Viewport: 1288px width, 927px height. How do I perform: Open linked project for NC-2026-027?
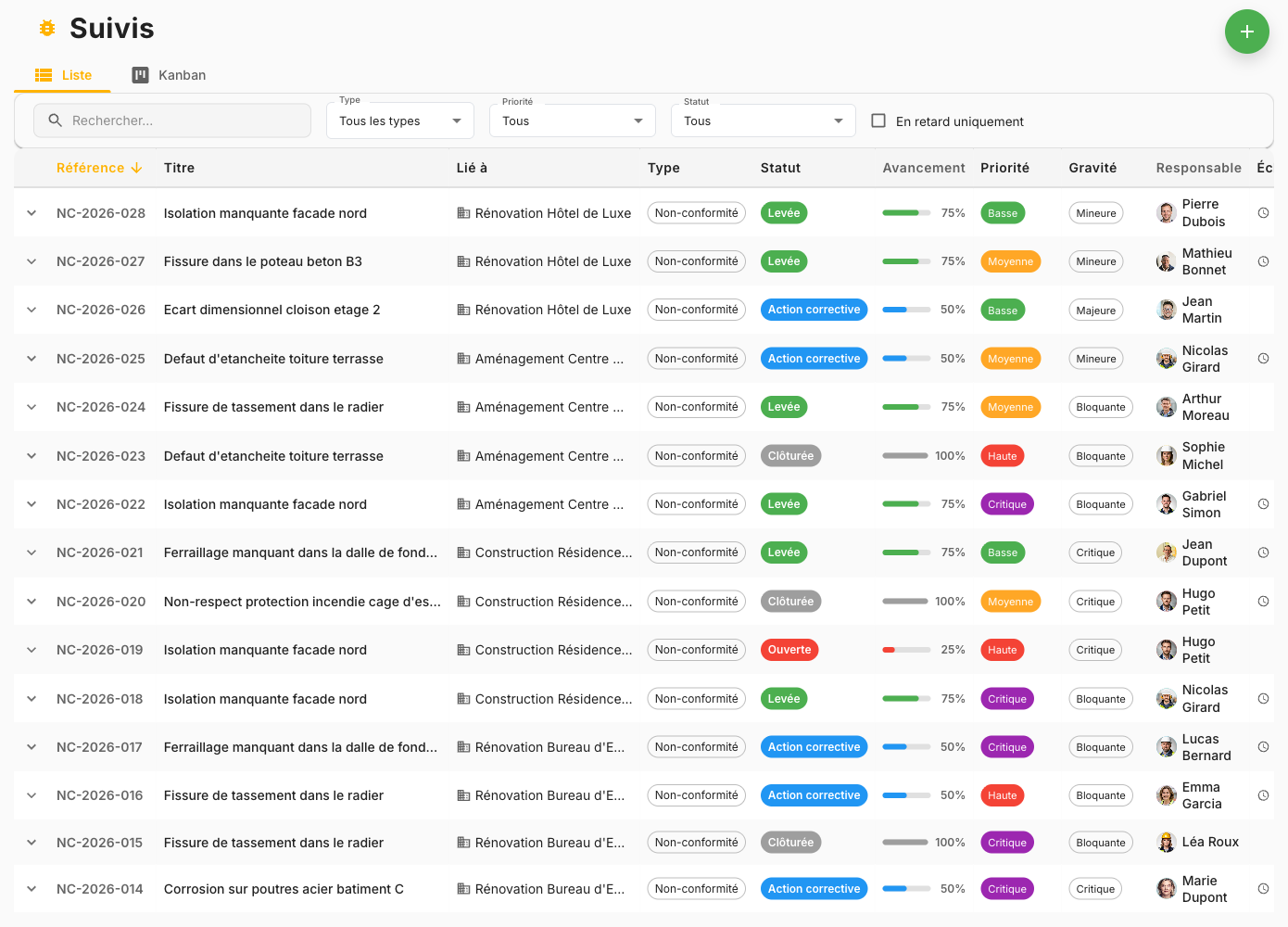click(x=552, y=261)
